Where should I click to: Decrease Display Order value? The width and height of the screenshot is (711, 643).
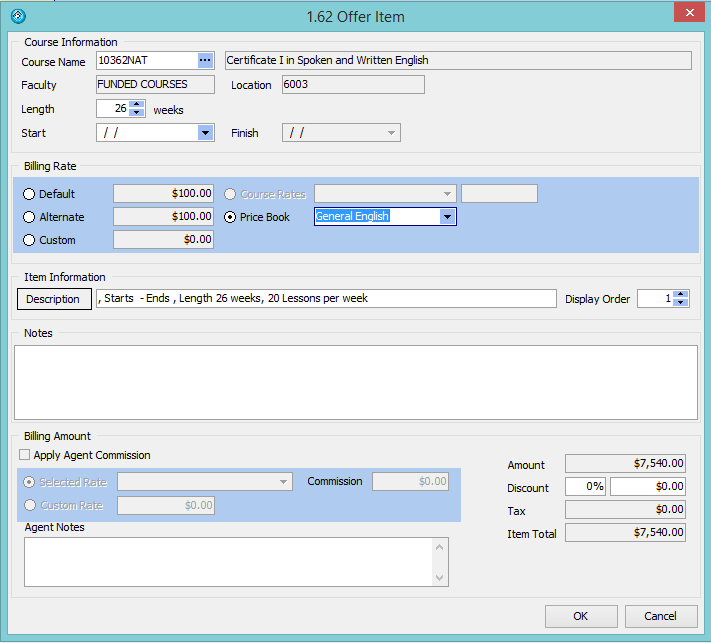tap(680, 303)
